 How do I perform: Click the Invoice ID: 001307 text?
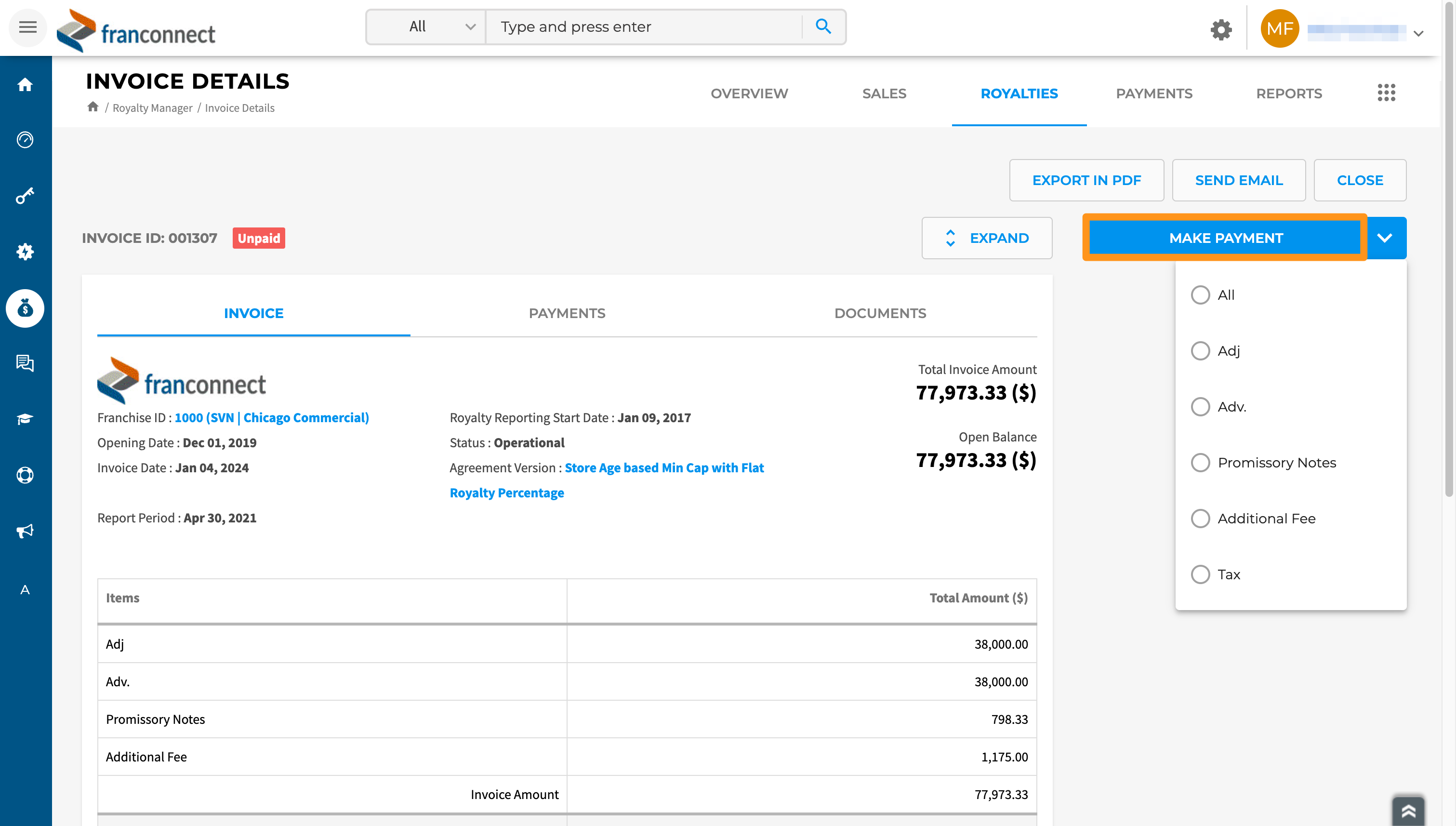tap(149, 238)
